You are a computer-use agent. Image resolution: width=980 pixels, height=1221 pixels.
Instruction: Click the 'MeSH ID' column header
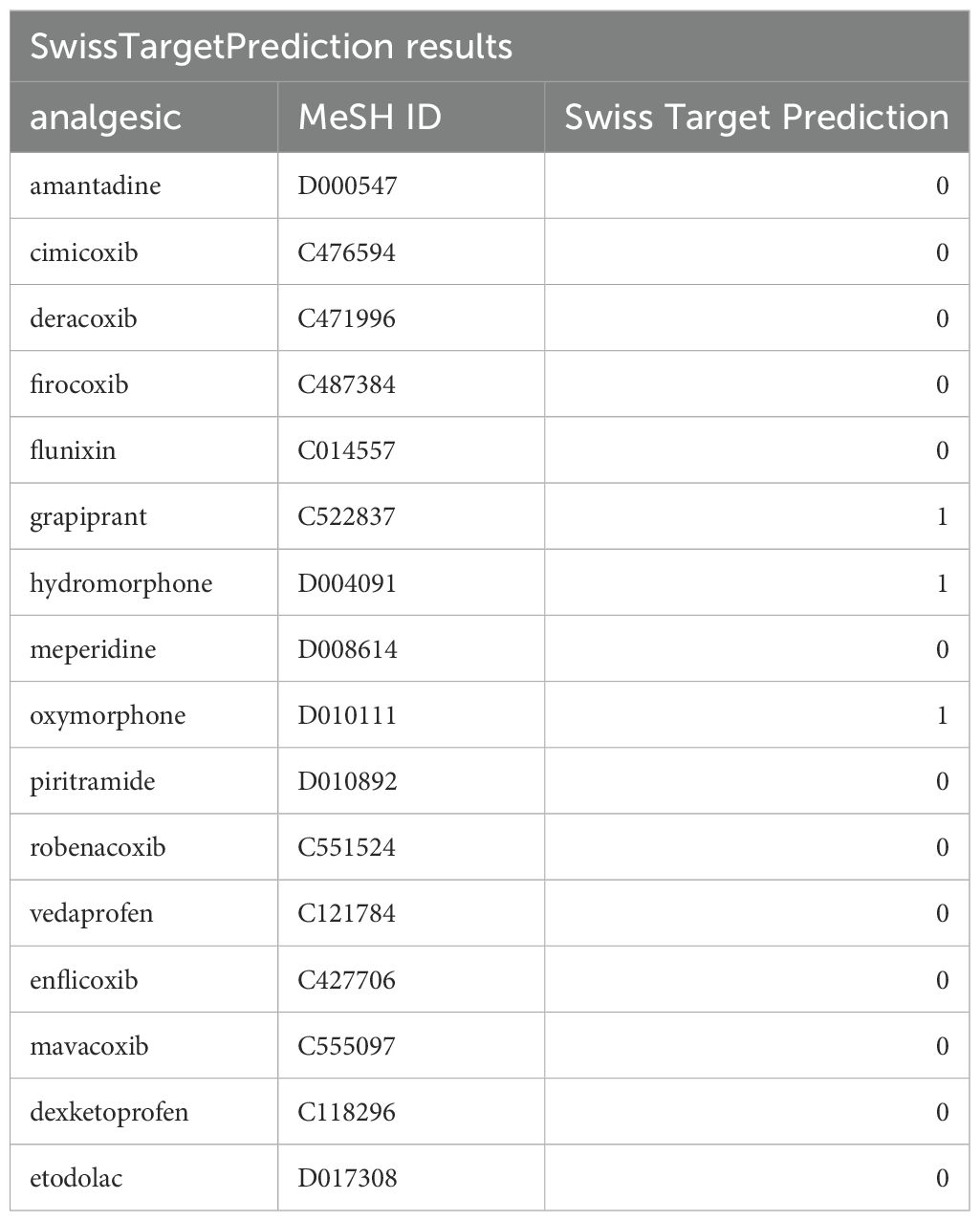369,117
